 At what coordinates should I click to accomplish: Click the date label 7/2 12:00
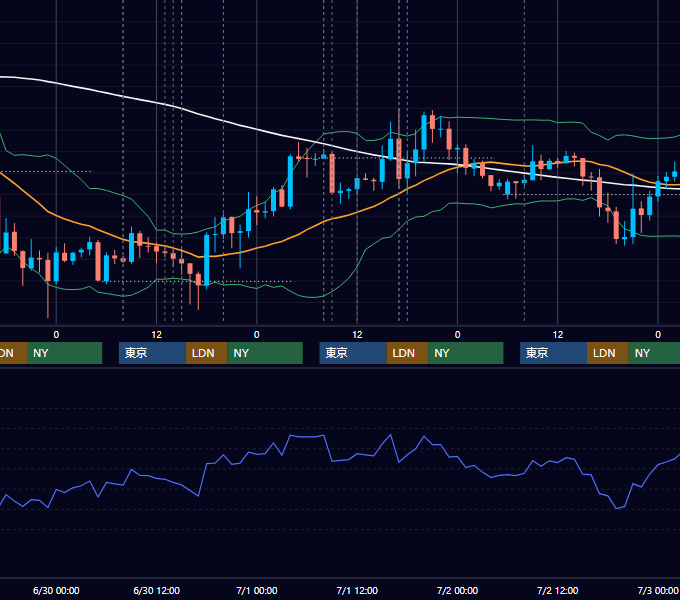pyautogui.click(x=557, y=590)
